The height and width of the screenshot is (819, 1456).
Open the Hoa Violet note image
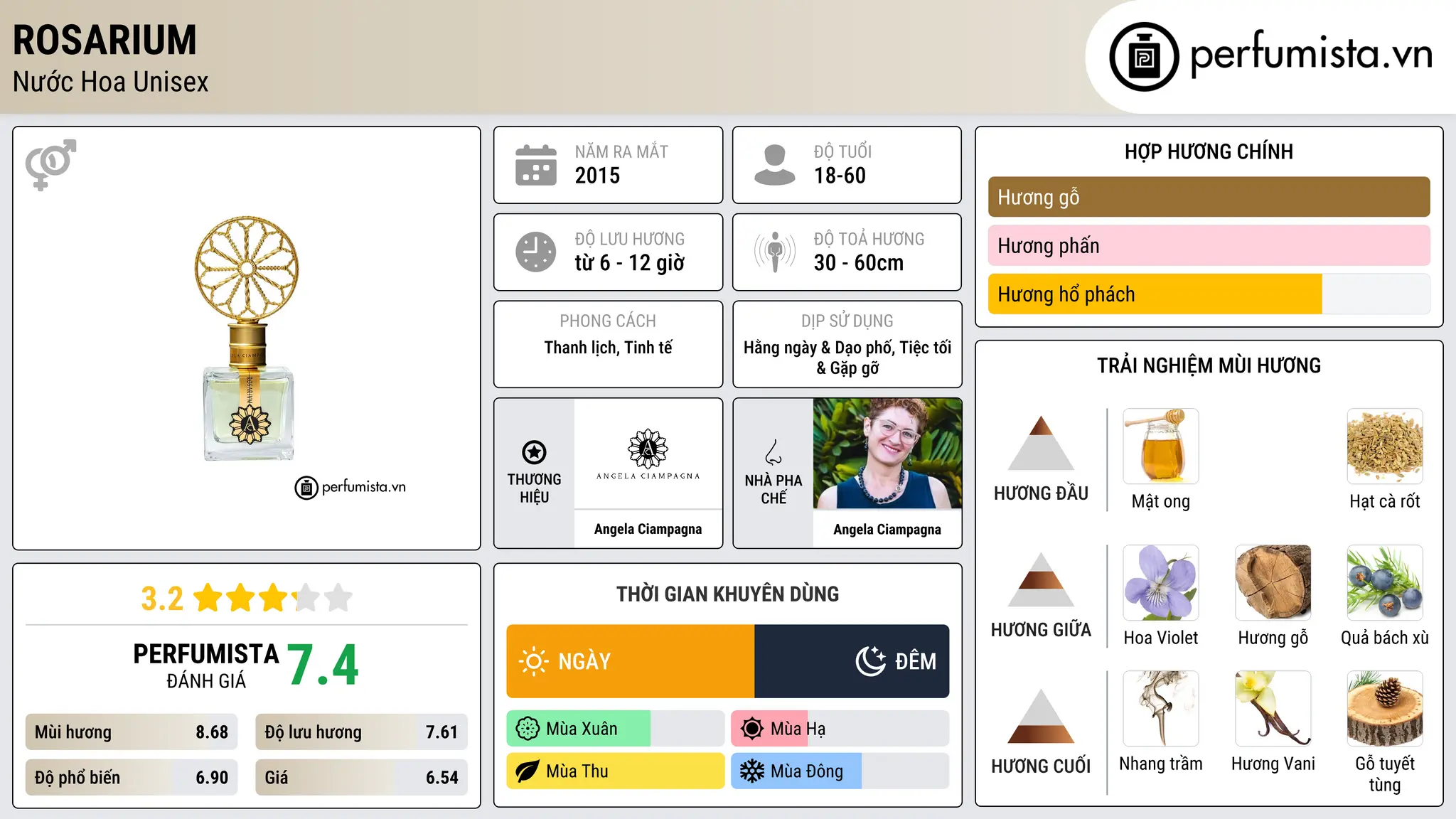pos(1161,583)
